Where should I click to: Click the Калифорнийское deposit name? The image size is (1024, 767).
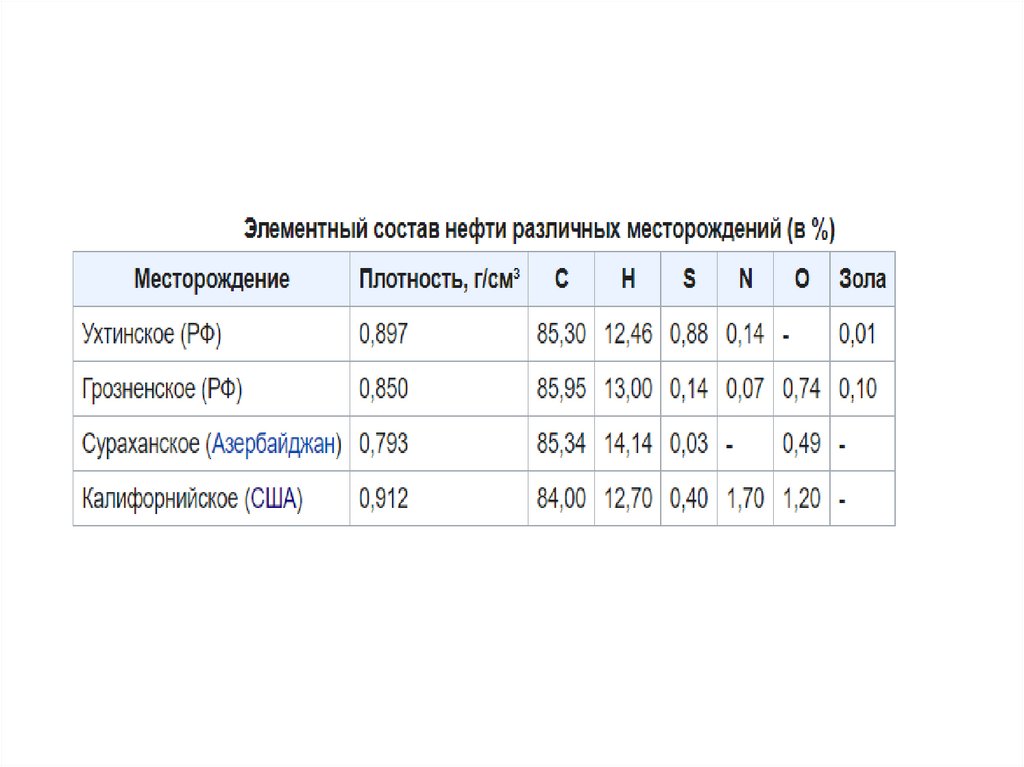tap(159, 499)
